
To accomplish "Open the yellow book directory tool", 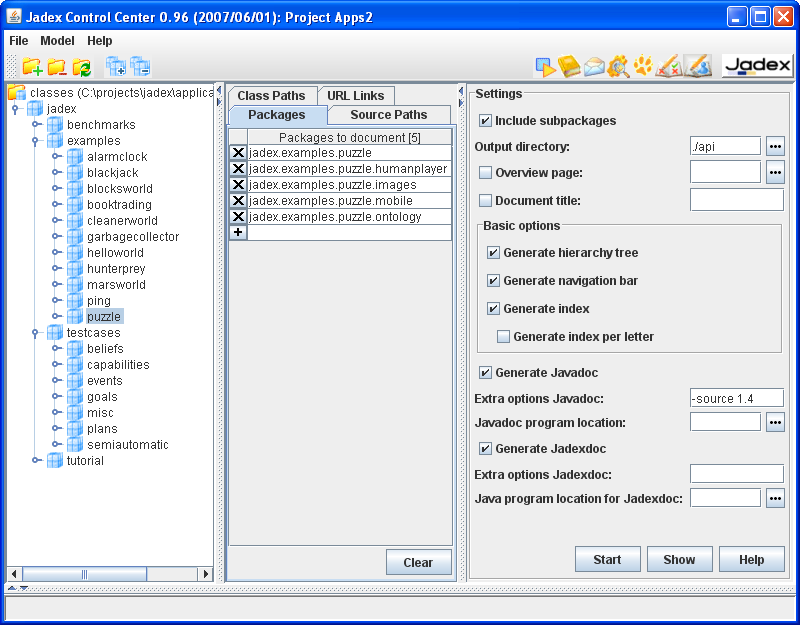I will pyautogui.click(x=569, y=66).
